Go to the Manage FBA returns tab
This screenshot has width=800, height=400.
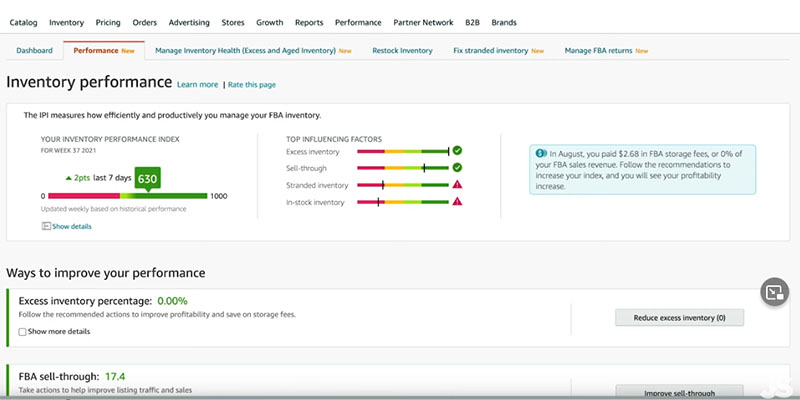[x=599, y=50]
